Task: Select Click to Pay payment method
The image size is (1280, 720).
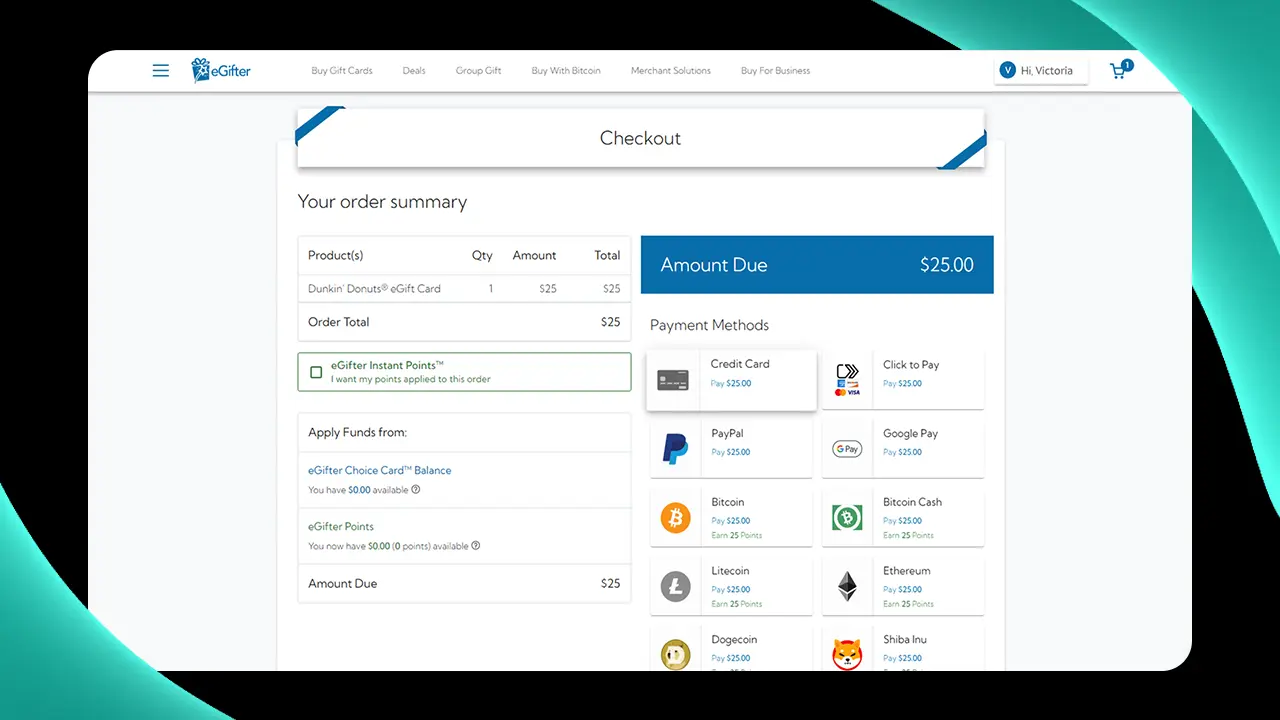Action: tap(903, 380)
